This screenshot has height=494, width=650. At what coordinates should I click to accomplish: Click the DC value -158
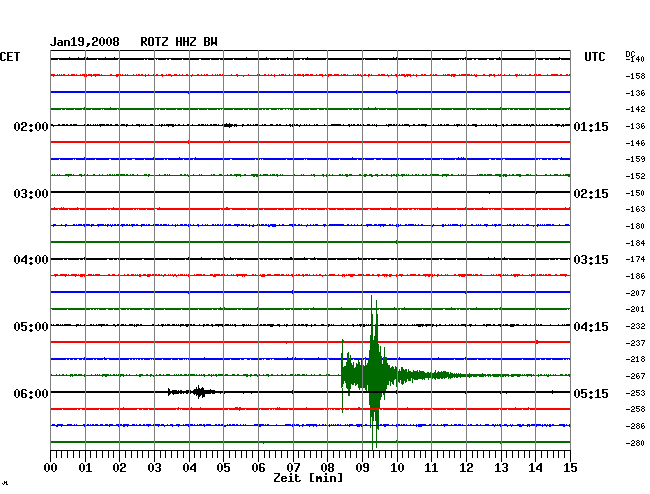click(635, 76)
